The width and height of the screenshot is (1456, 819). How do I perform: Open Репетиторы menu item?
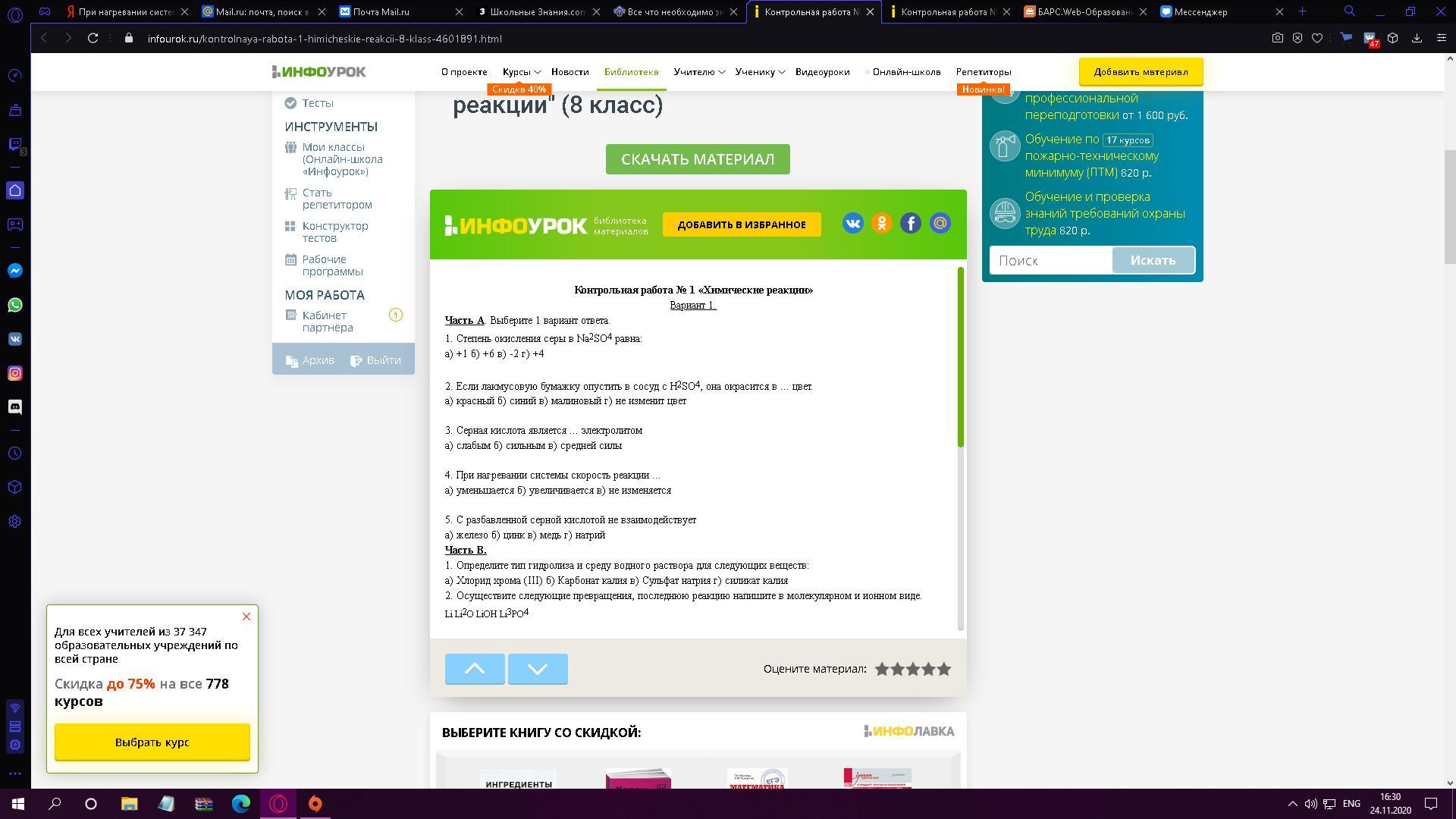tap(984, 72)
